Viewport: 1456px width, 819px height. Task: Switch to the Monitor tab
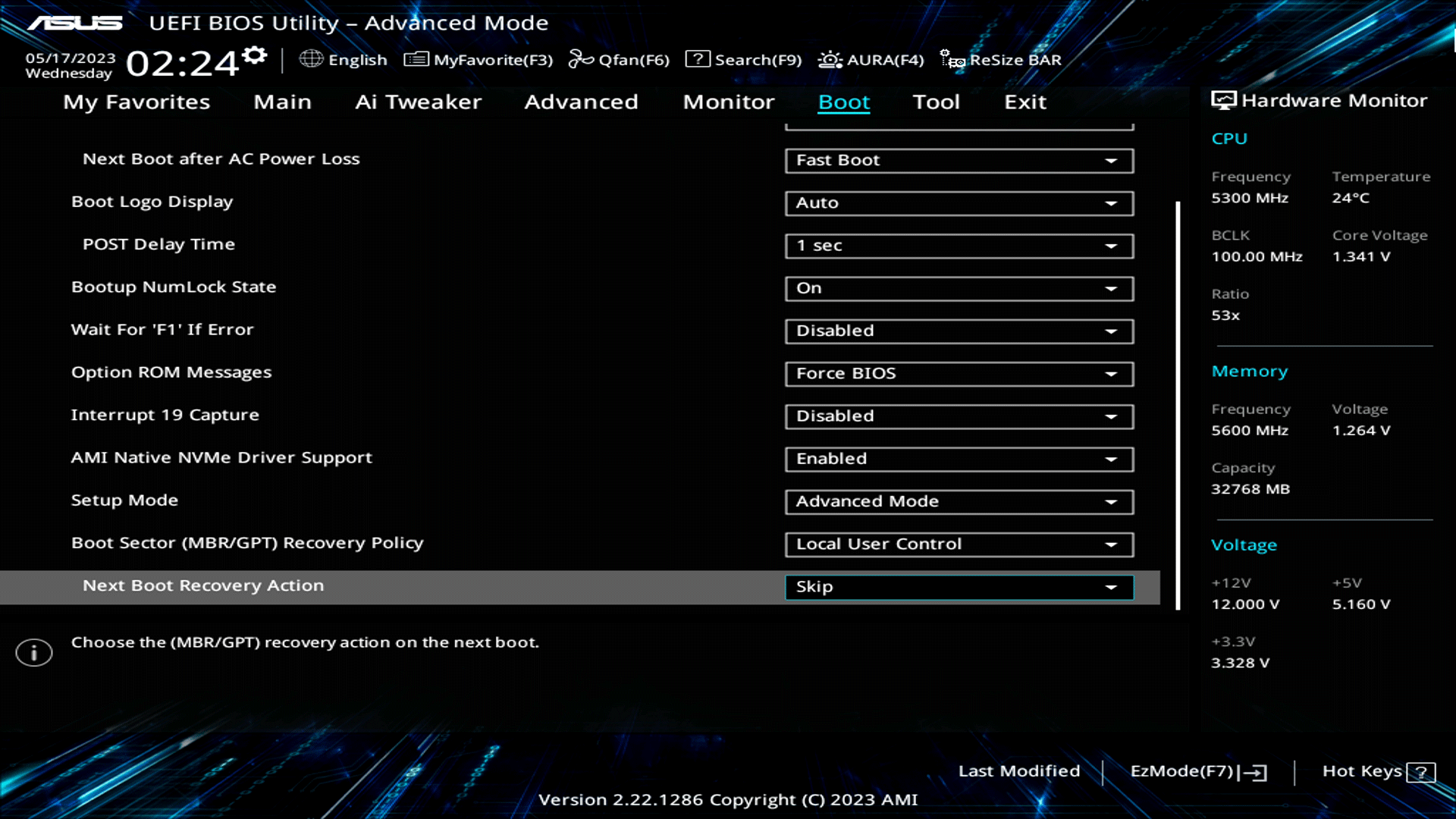pyautogui.click(x=728, y=102)
